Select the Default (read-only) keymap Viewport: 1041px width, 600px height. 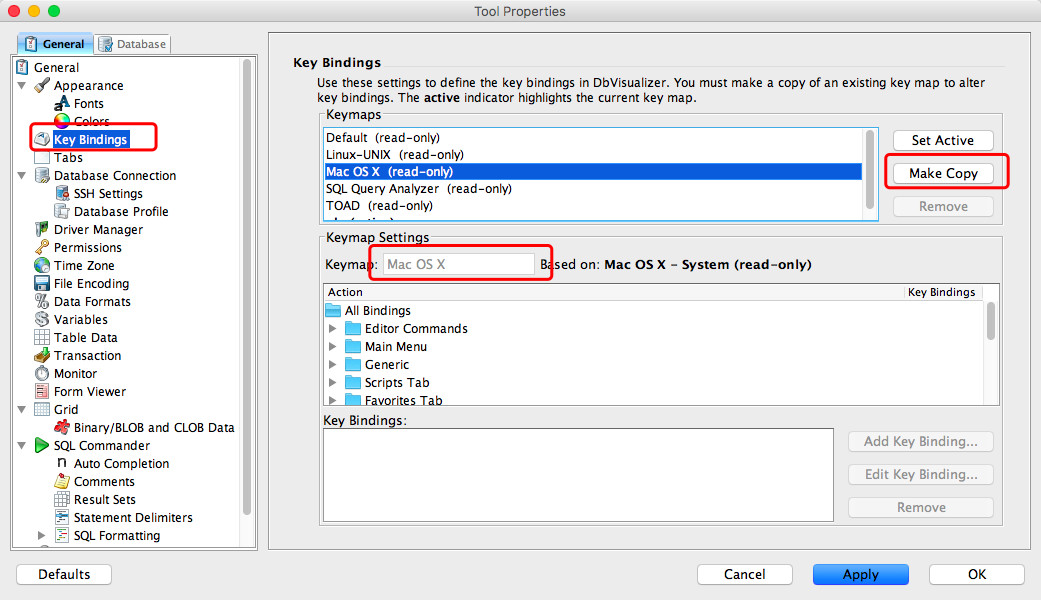(x=593, y=137)
